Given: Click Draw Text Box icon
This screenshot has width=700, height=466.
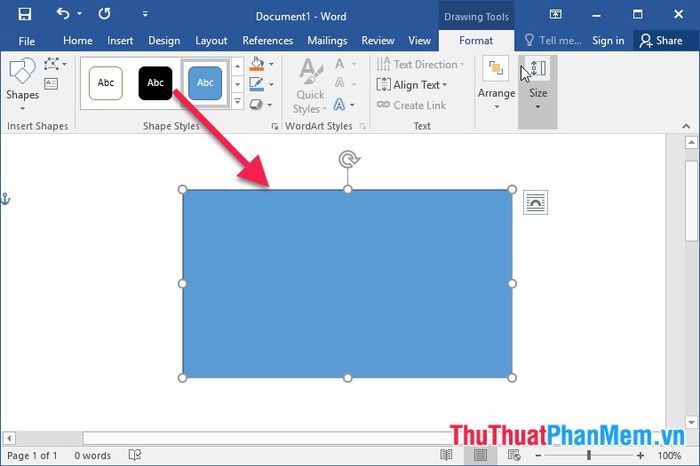Looking at the screenshot, I should [x=51, y=83].
